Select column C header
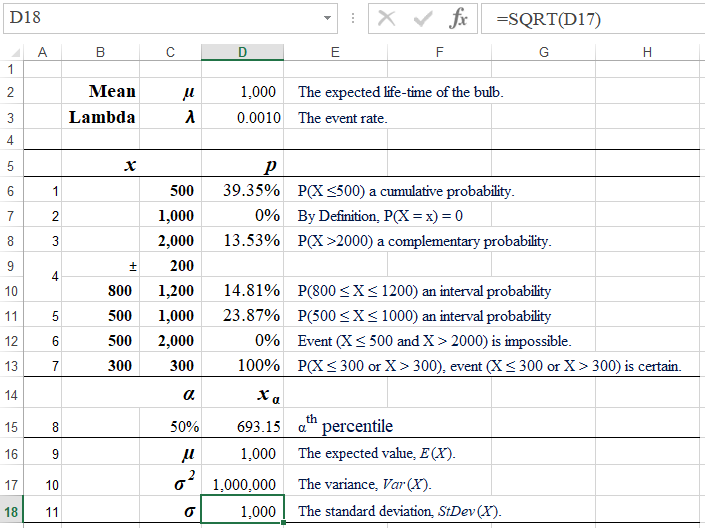Screen dimensions: 705x528 (170, 53)
